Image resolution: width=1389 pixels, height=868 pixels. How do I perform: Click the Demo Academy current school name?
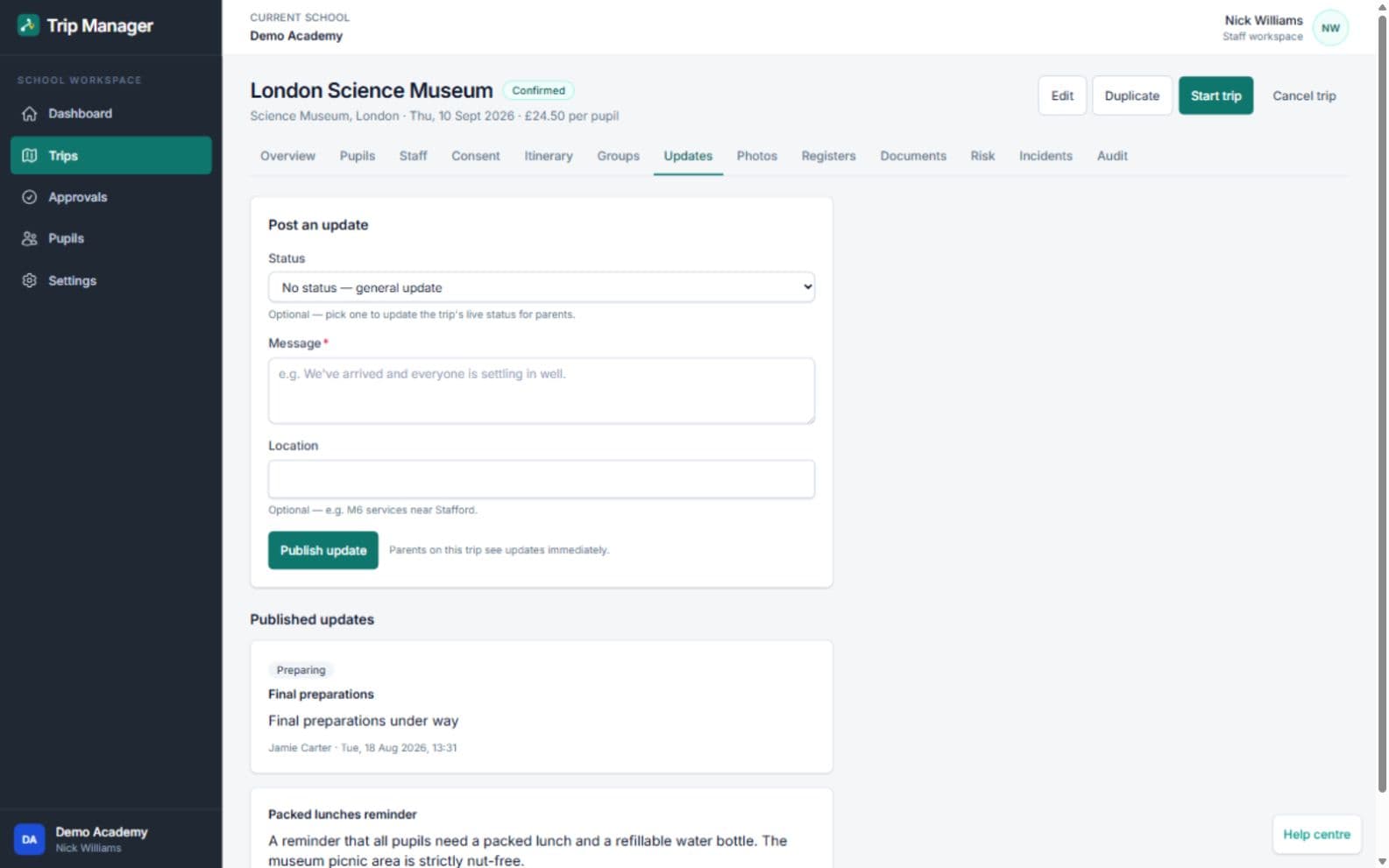[295, 36]
